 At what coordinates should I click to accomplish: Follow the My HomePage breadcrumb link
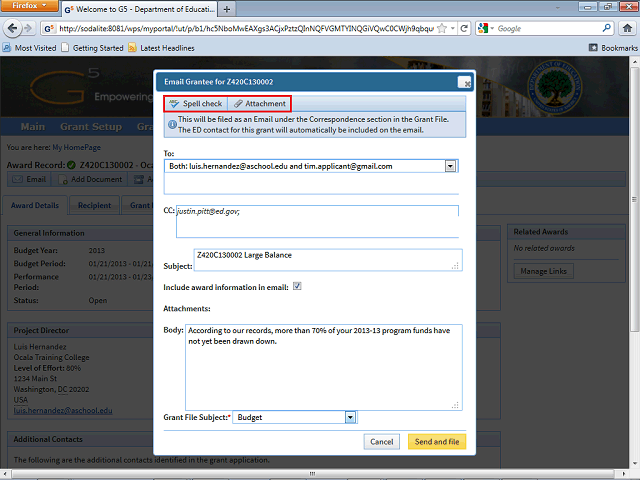76,147
